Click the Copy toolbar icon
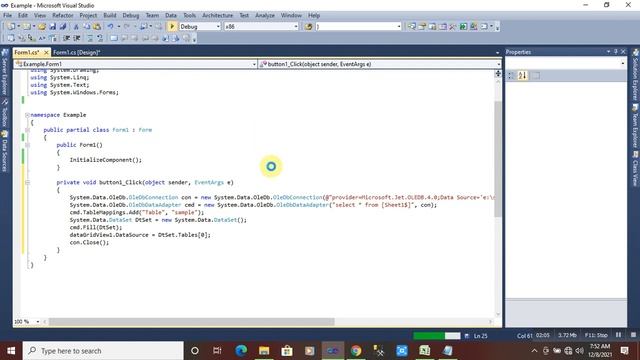 87,27
